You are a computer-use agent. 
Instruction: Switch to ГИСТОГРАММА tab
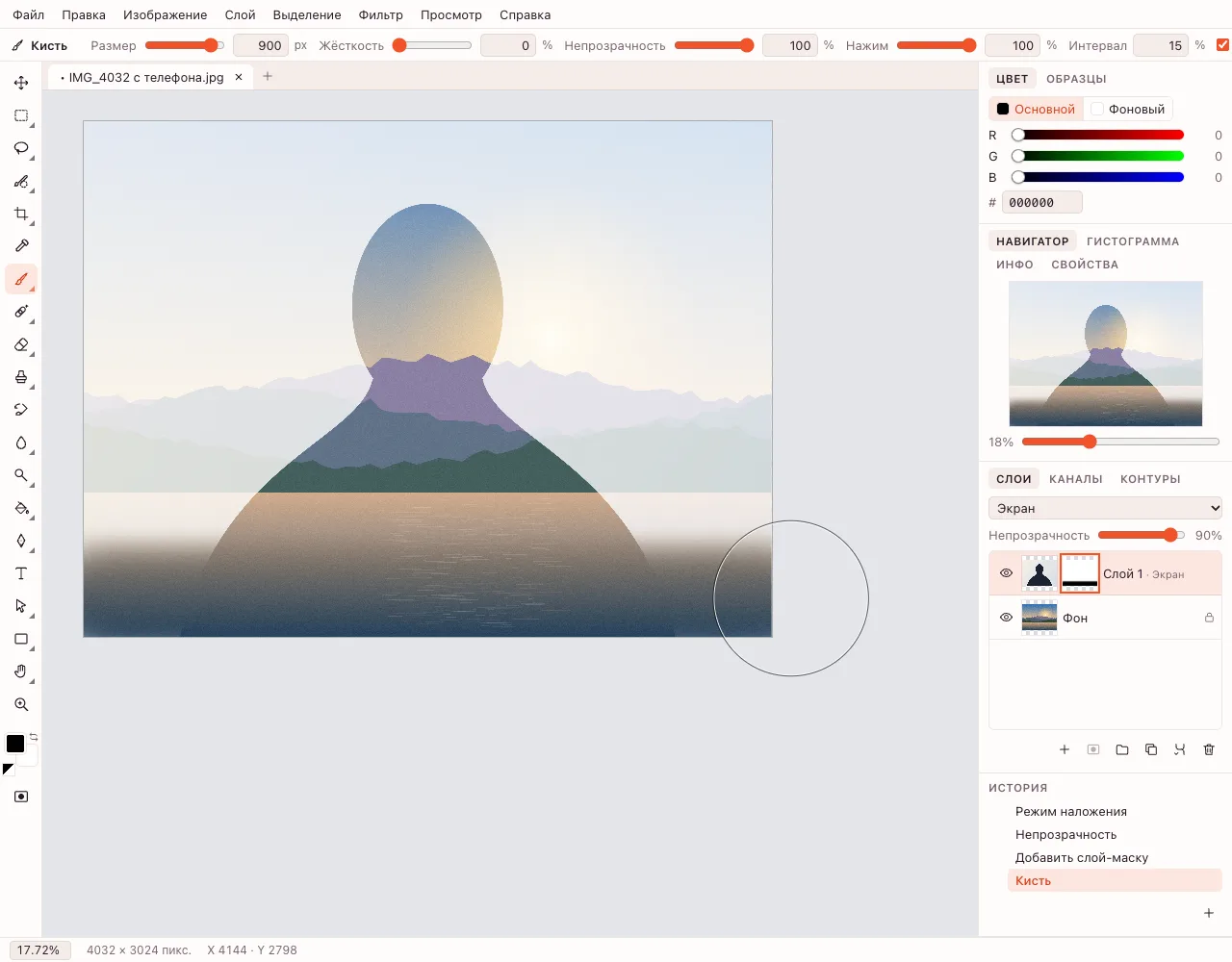pyautogui.click(x=1133, y=241)
